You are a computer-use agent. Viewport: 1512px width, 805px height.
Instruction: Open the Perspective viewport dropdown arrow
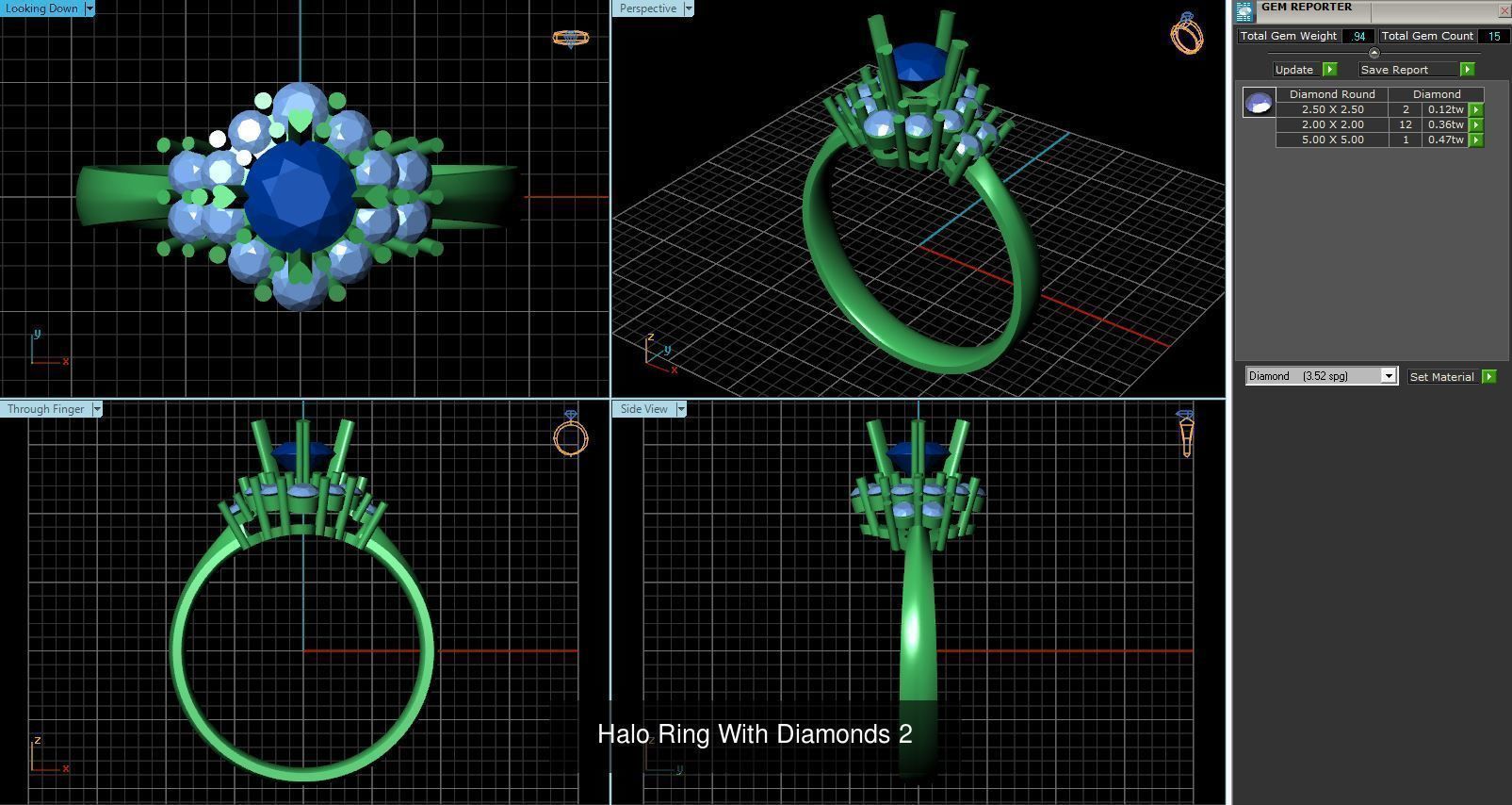click(x=689, y=8)
